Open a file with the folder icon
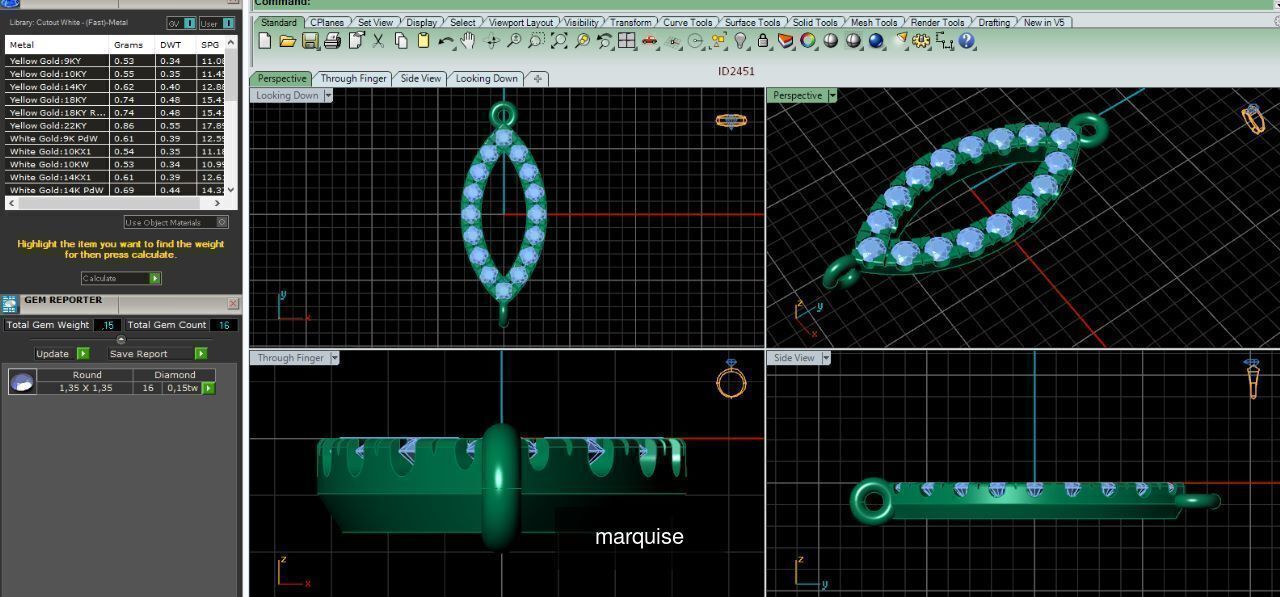Viewport: 1280px width, 597px height. (x=287, y=41)
